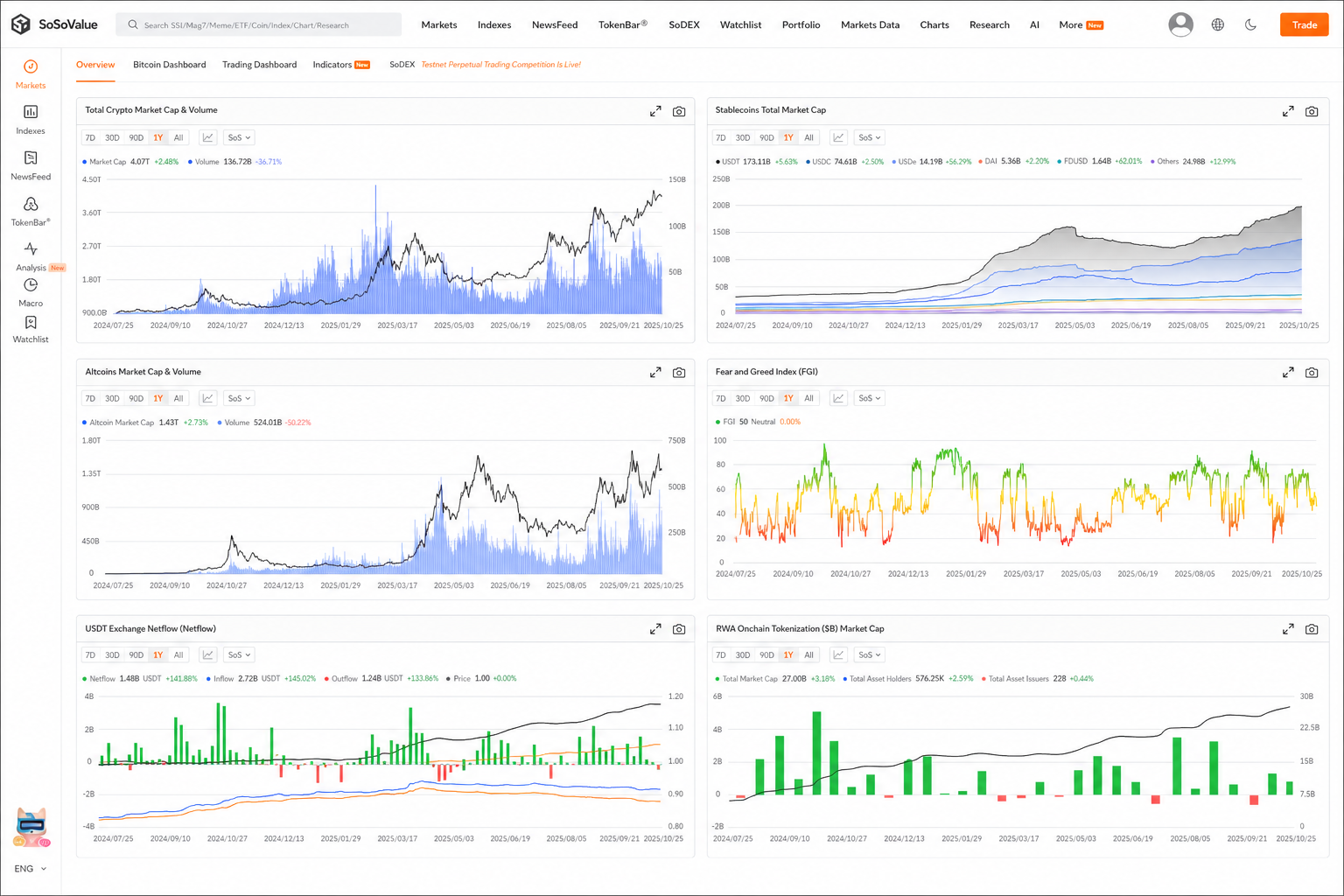Switch to the Overview tab
Viewport: 1344px width, 896px height.
tap(95, 65)
